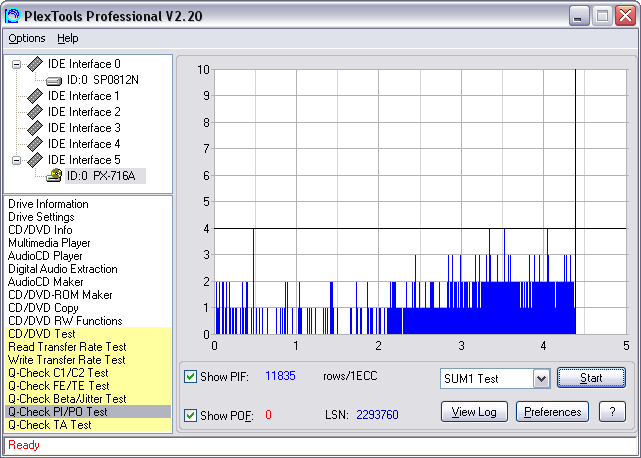Screen dimensions: 641x458
Task: Click the SP0812N hard drive icon
Action: point(54,81)
